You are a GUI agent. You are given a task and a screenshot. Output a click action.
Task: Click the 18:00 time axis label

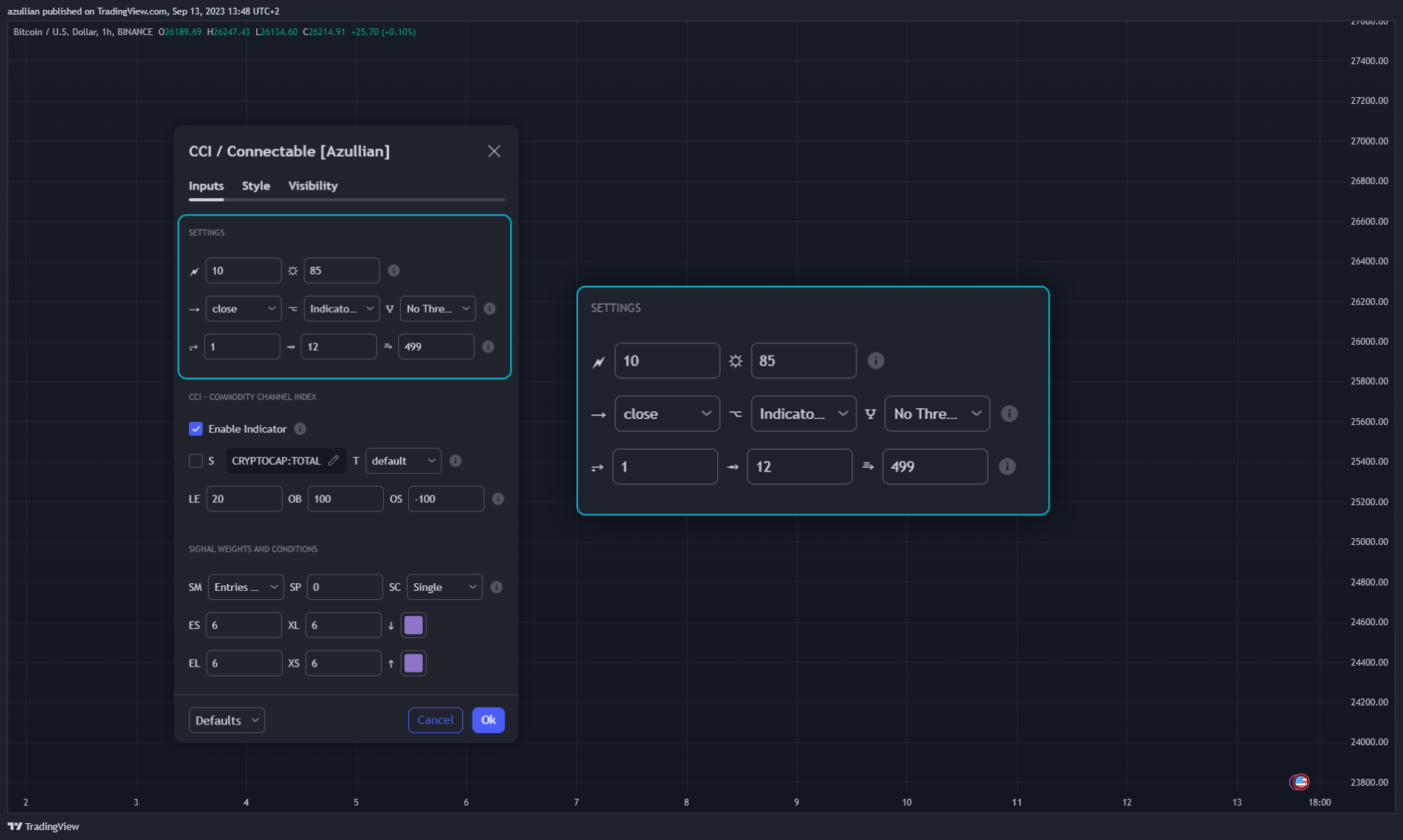1320,803
